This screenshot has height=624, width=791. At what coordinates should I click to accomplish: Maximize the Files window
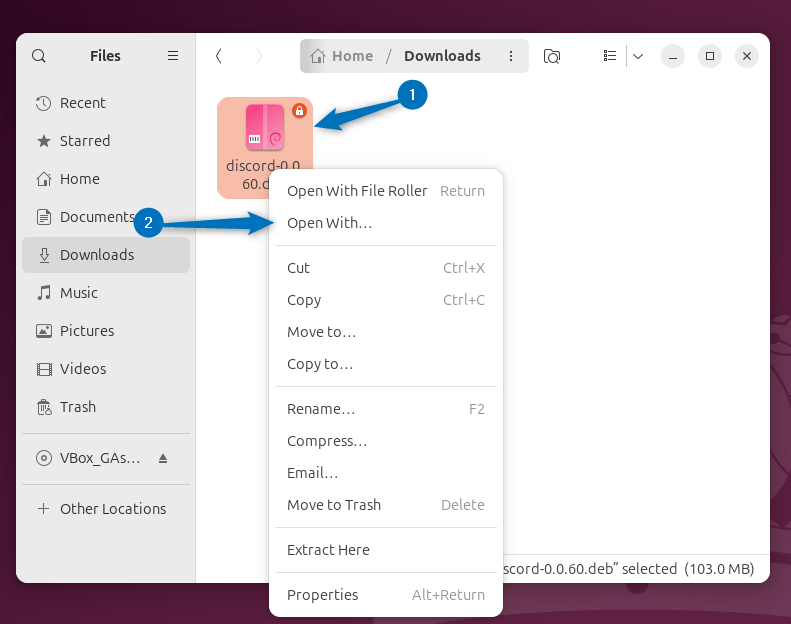coord(710,55)
